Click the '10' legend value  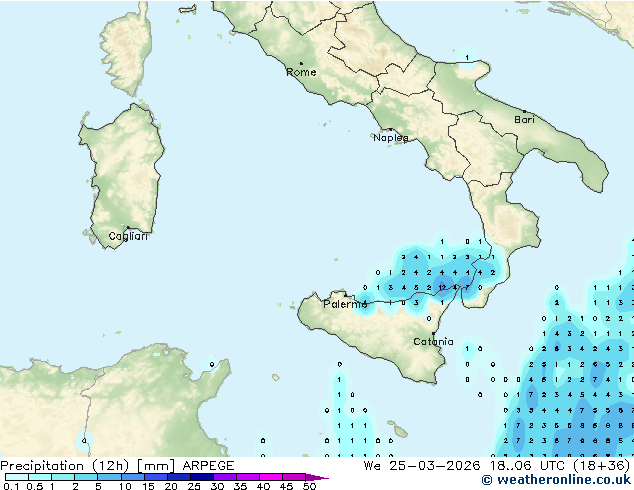125,486
